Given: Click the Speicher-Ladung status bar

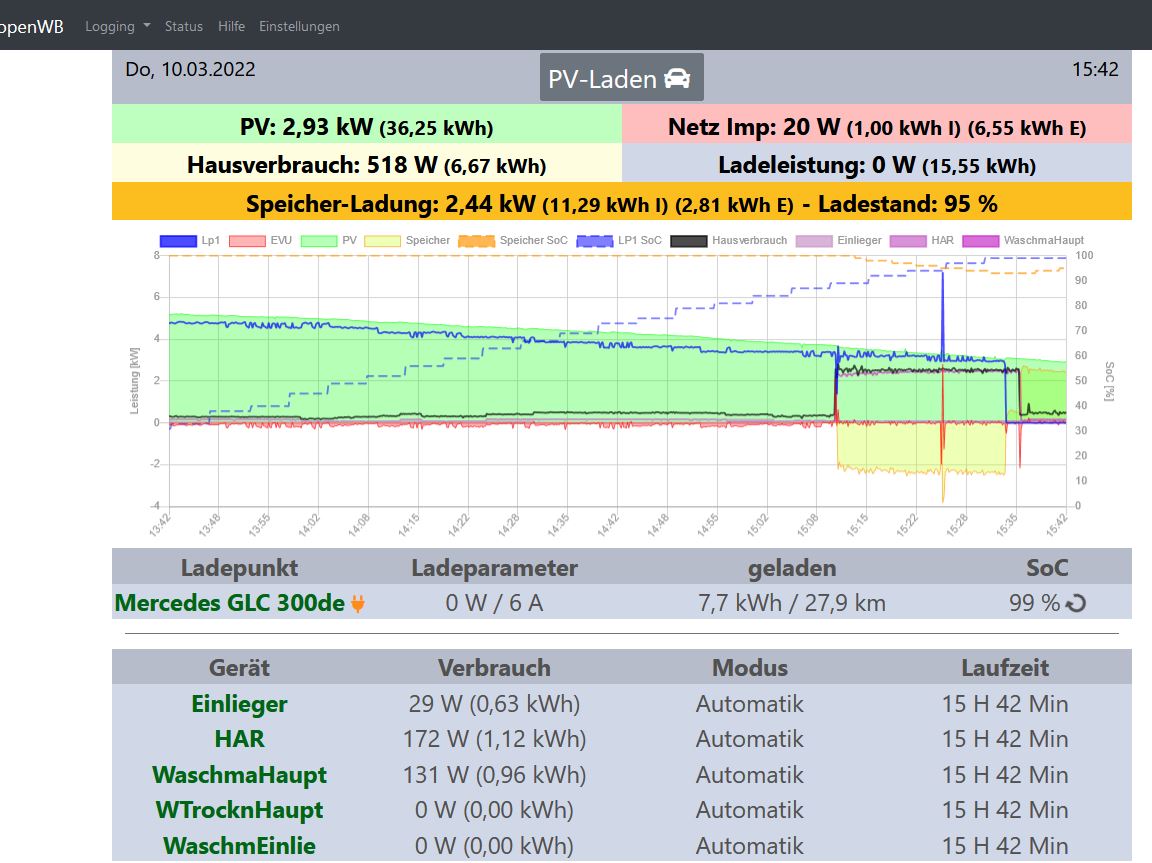Looking at the screenshot, I should (x=621, y=204).
